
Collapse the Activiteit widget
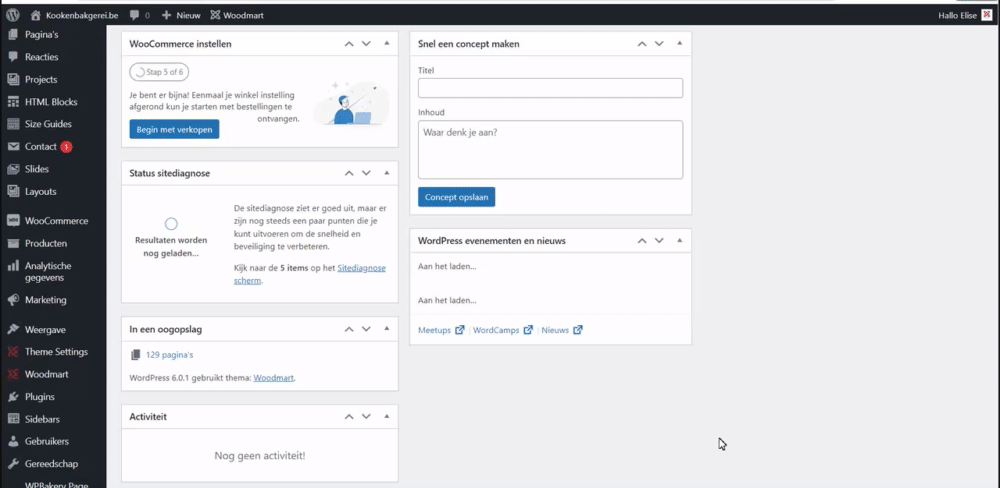coord(386,416)
